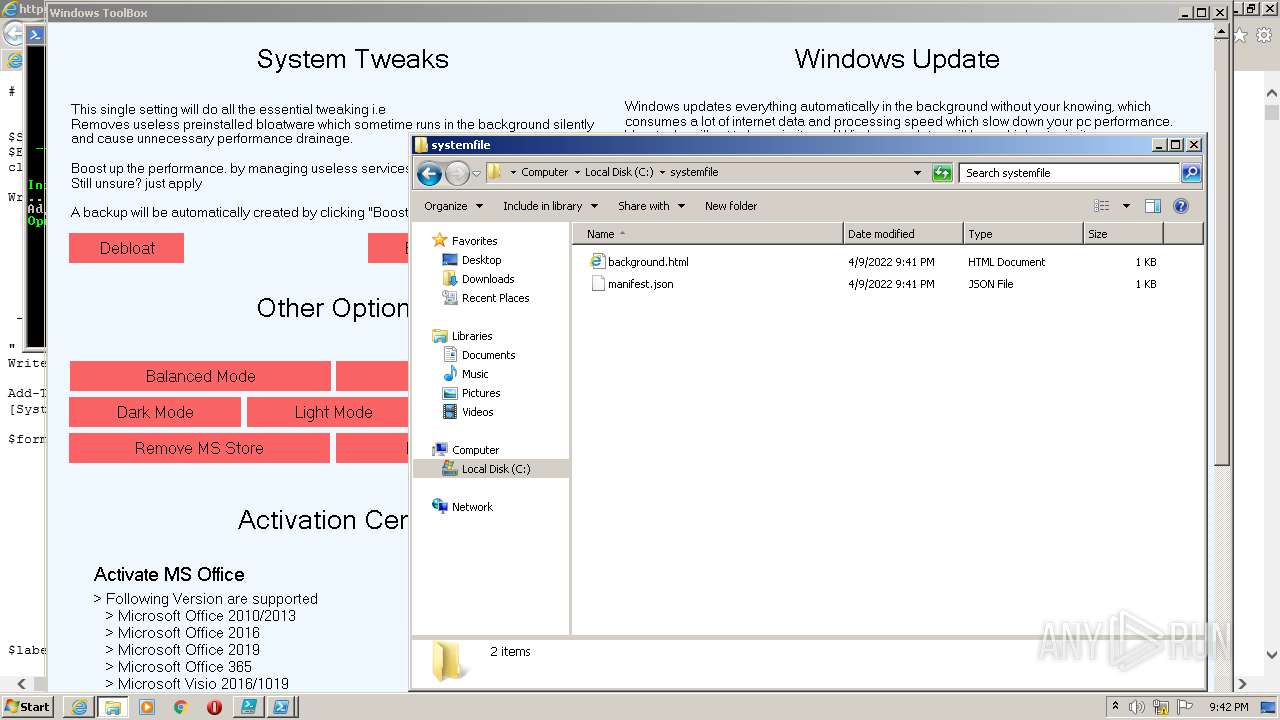Click the Debloat button in Windows ToolBox
Viewport: 1280px width, 720px height.
click(126, 248)
